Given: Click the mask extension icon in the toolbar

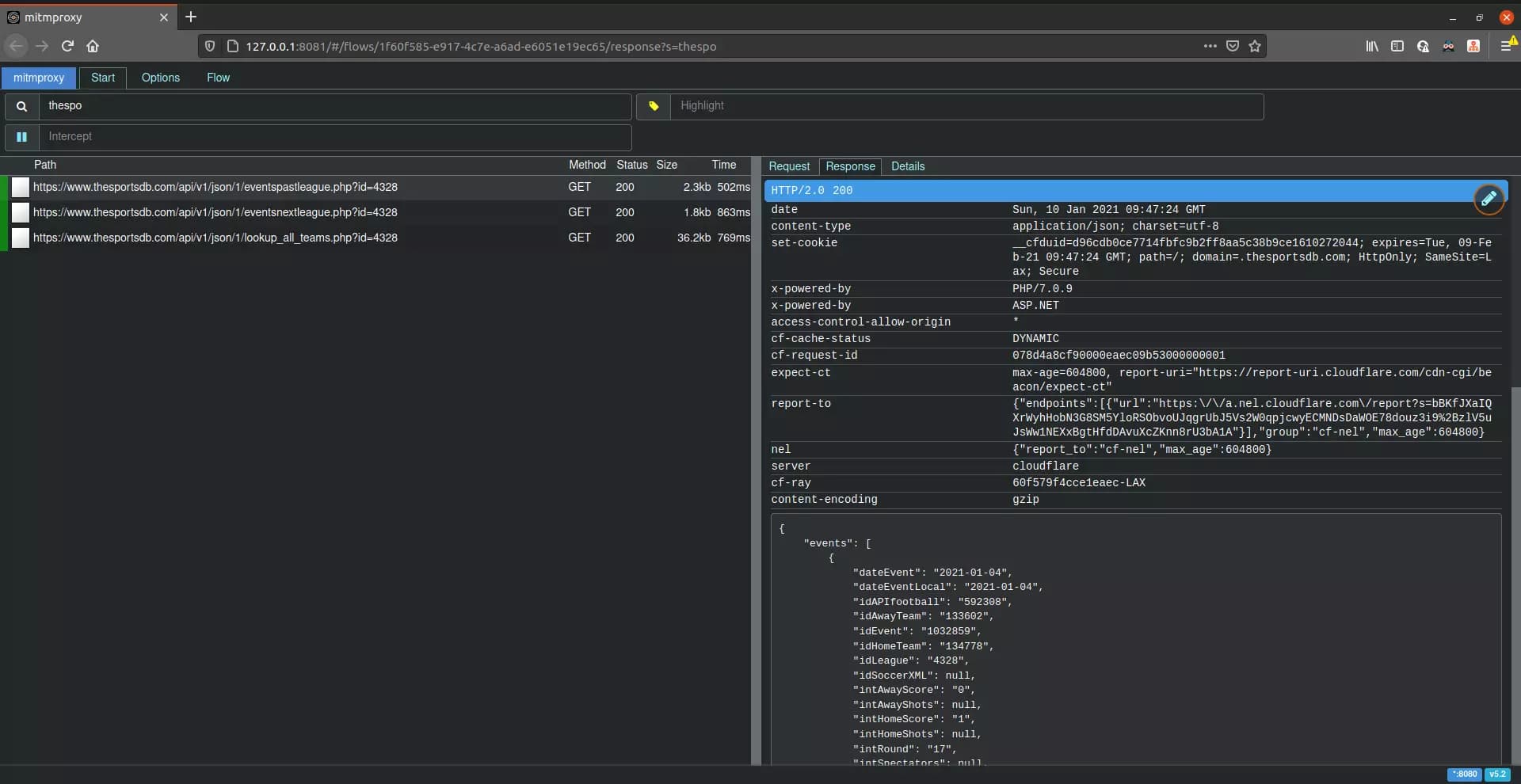Looking at the screenshot, I should click(x=1449, y=47).
